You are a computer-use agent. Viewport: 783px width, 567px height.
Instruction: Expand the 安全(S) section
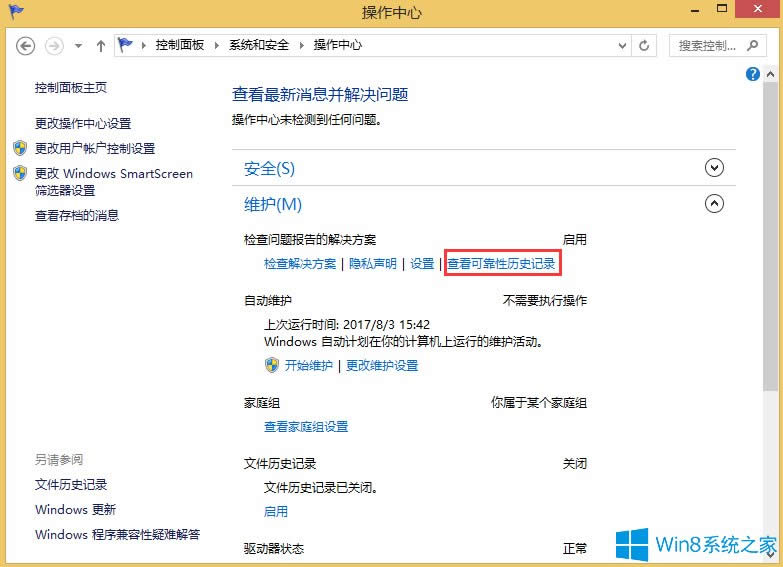point(714,168)
